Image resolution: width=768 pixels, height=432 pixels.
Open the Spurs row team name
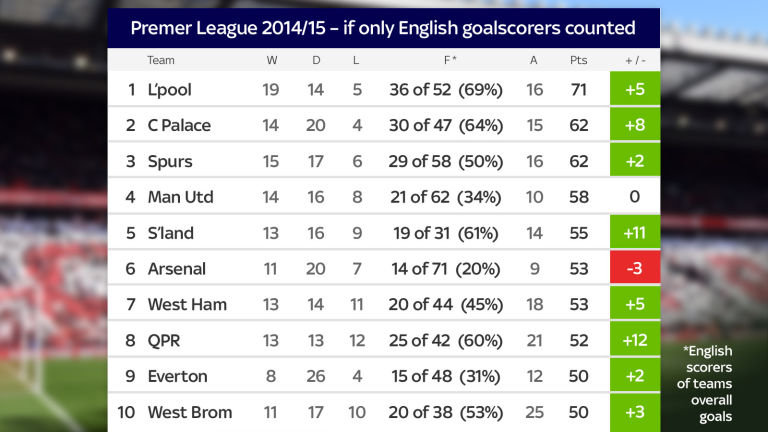point(170,161)
